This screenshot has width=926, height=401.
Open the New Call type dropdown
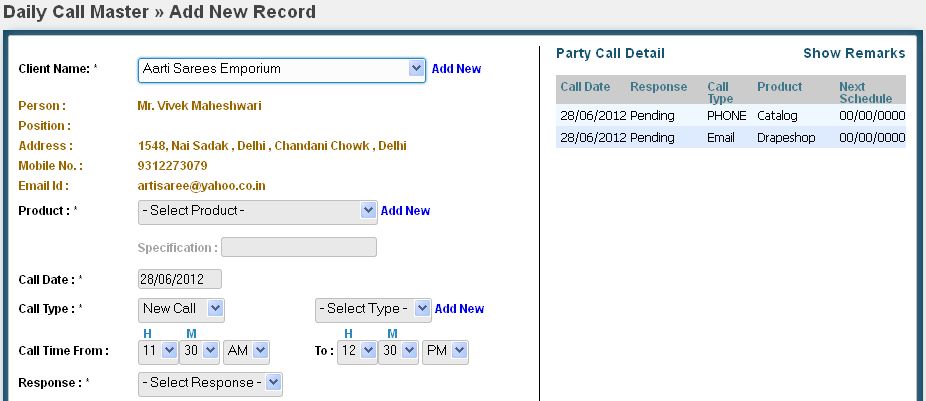pyautogui.click(x=181, y=309)
